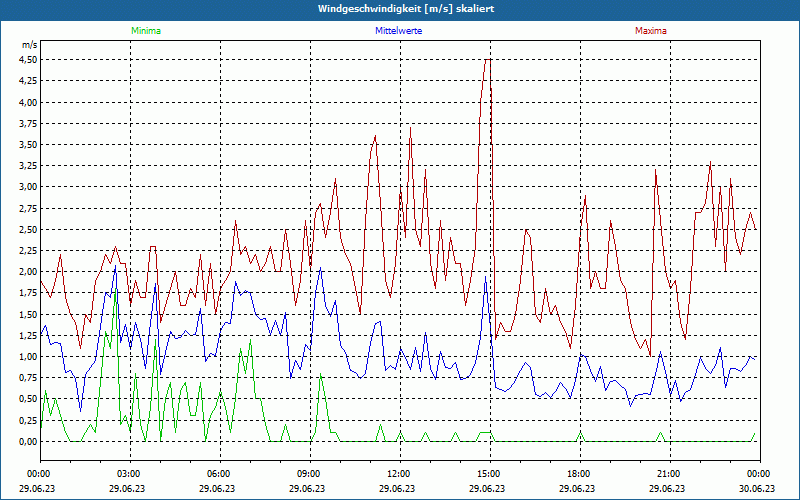The height and width of the screenshot is (500, 800).
Task: Click the highest red Maxima peak at 15:00
Action: click(487, 60)
